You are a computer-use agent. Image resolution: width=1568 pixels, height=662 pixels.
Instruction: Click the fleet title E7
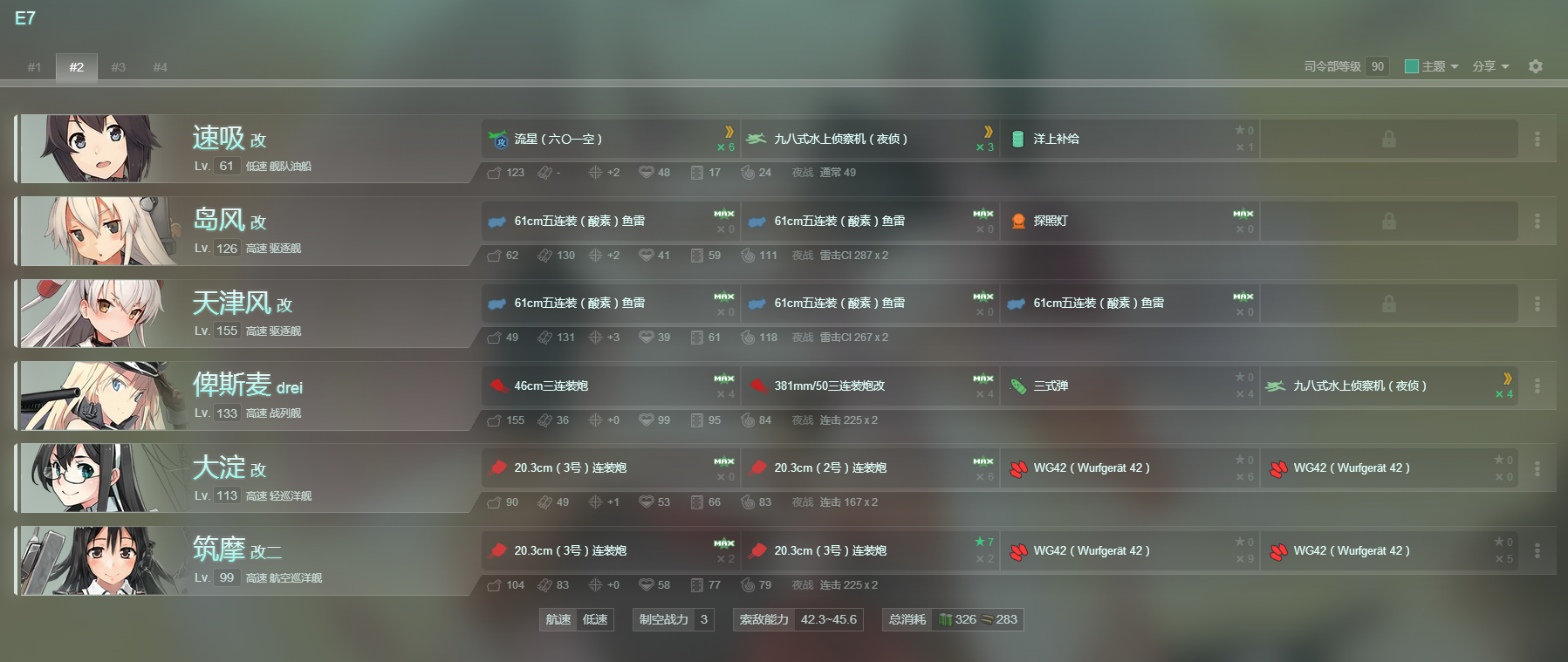(x=25, y=18)
